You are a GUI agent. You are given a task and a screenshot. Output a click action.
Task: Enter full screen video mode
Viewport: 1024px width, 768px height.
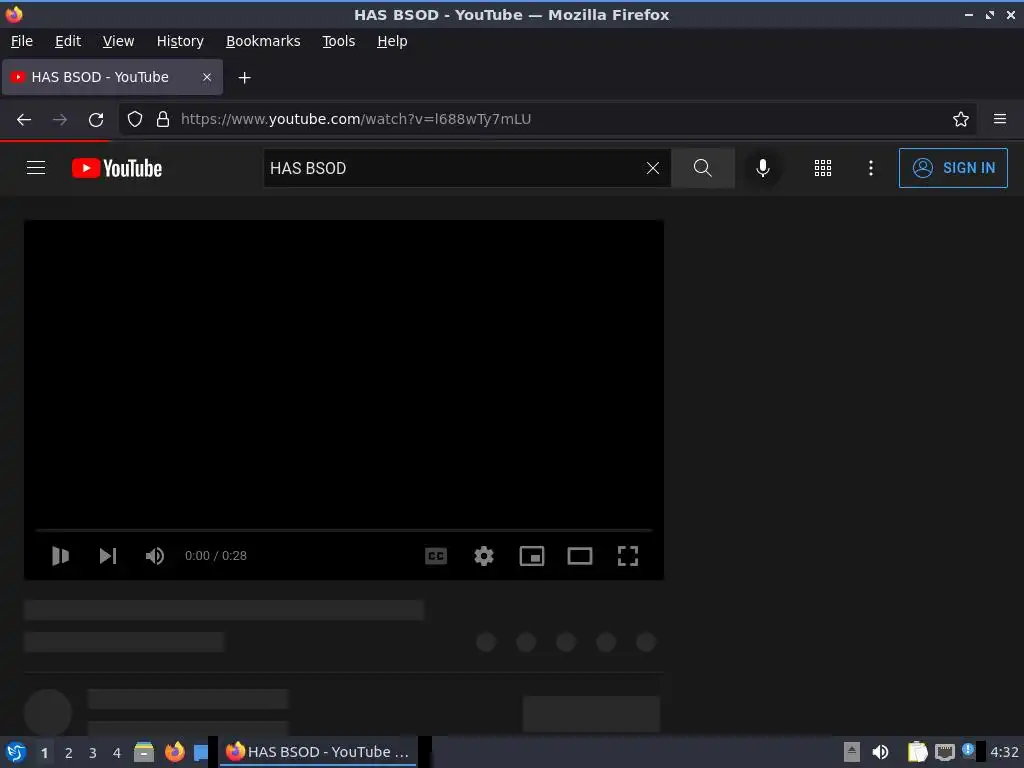click(628, 556)
